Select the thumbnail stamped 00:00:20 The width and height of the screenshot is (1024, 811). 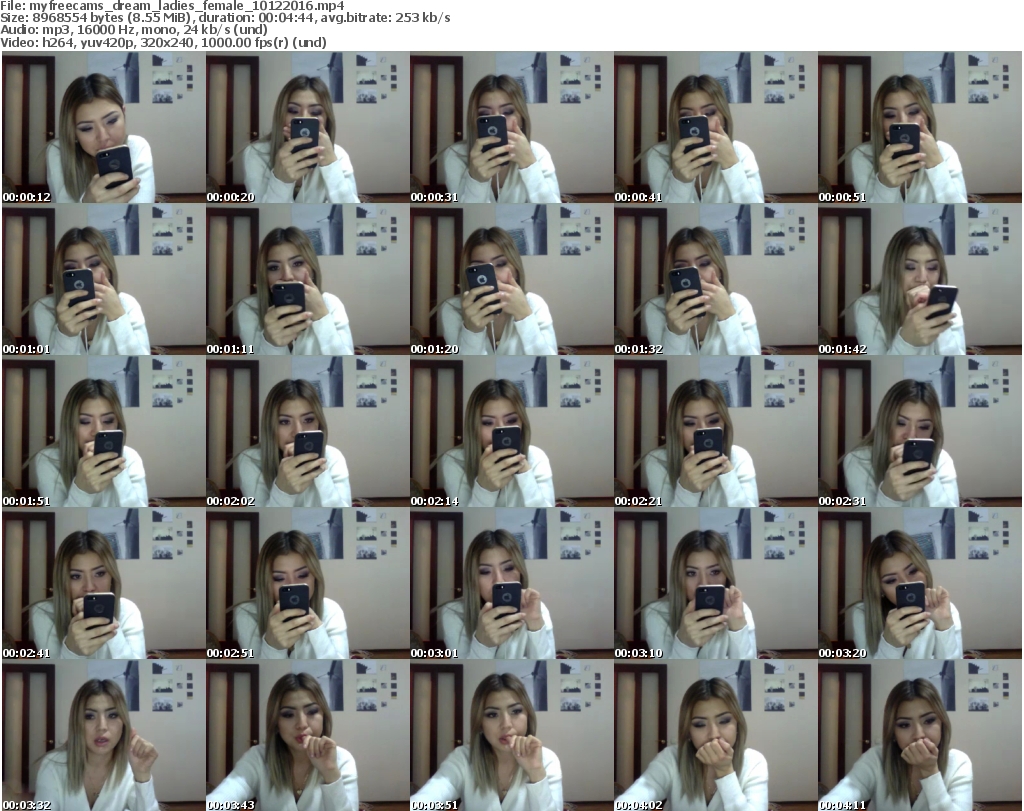[308, 127]
